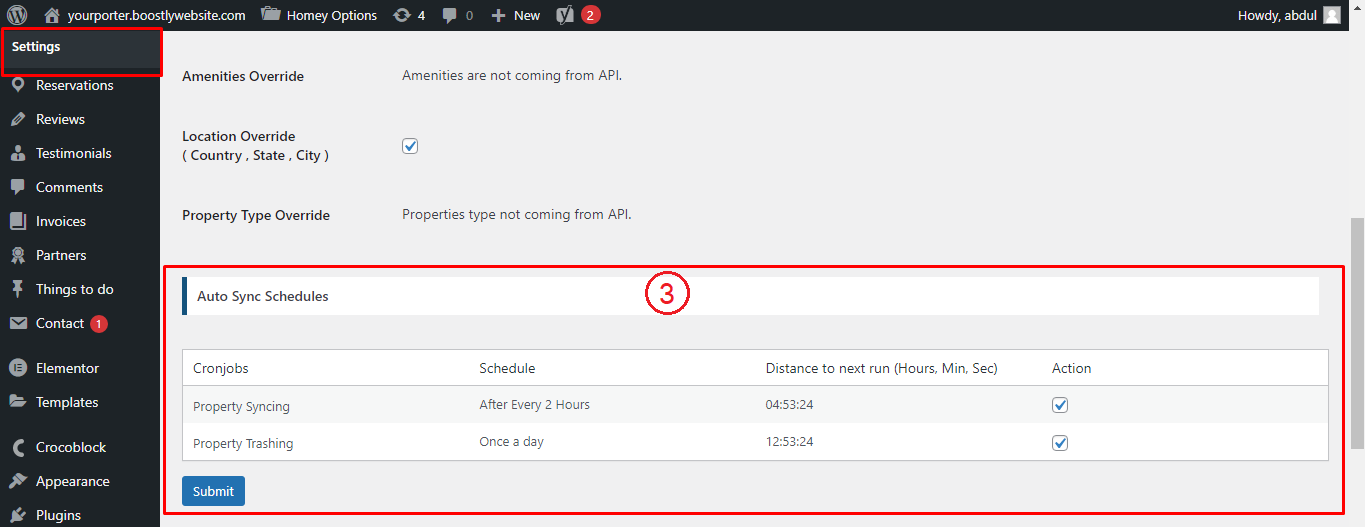Click the Invoices book icon

(17, 221)
